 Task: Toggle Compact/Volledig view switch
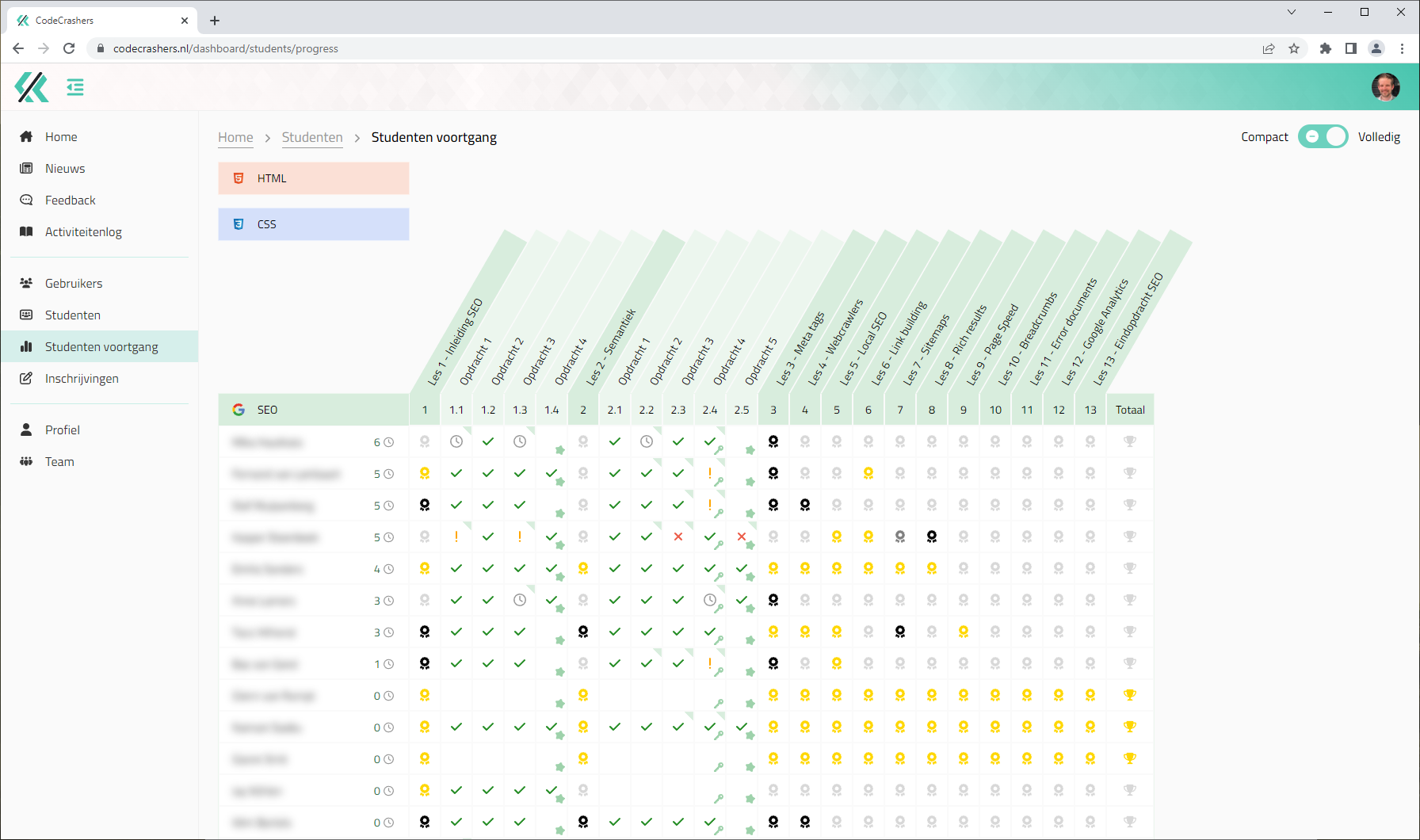tap(1323, 137)
